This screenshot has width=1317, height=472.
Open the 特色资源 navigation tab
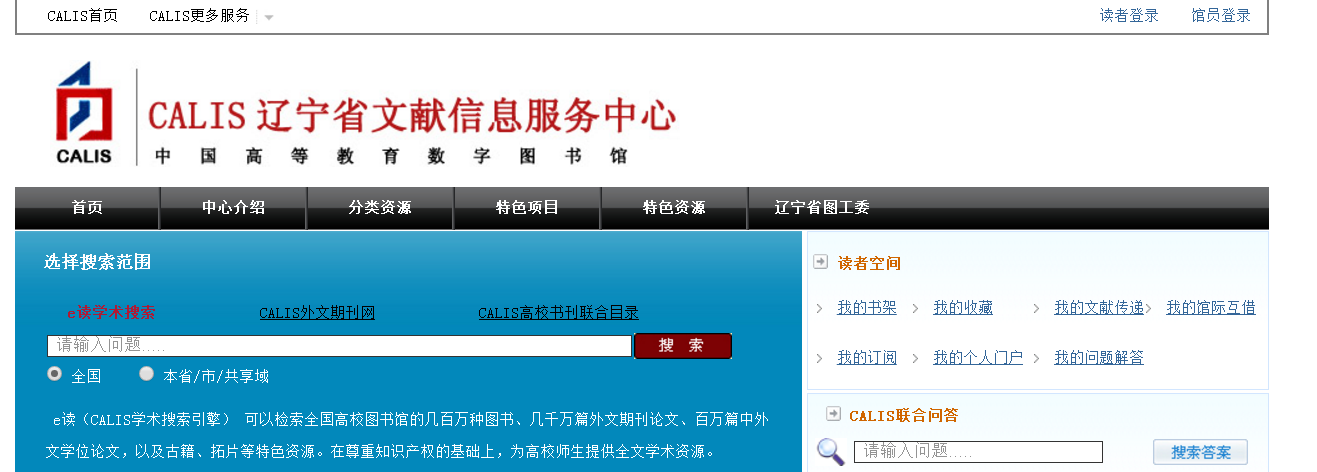(674, 208)
